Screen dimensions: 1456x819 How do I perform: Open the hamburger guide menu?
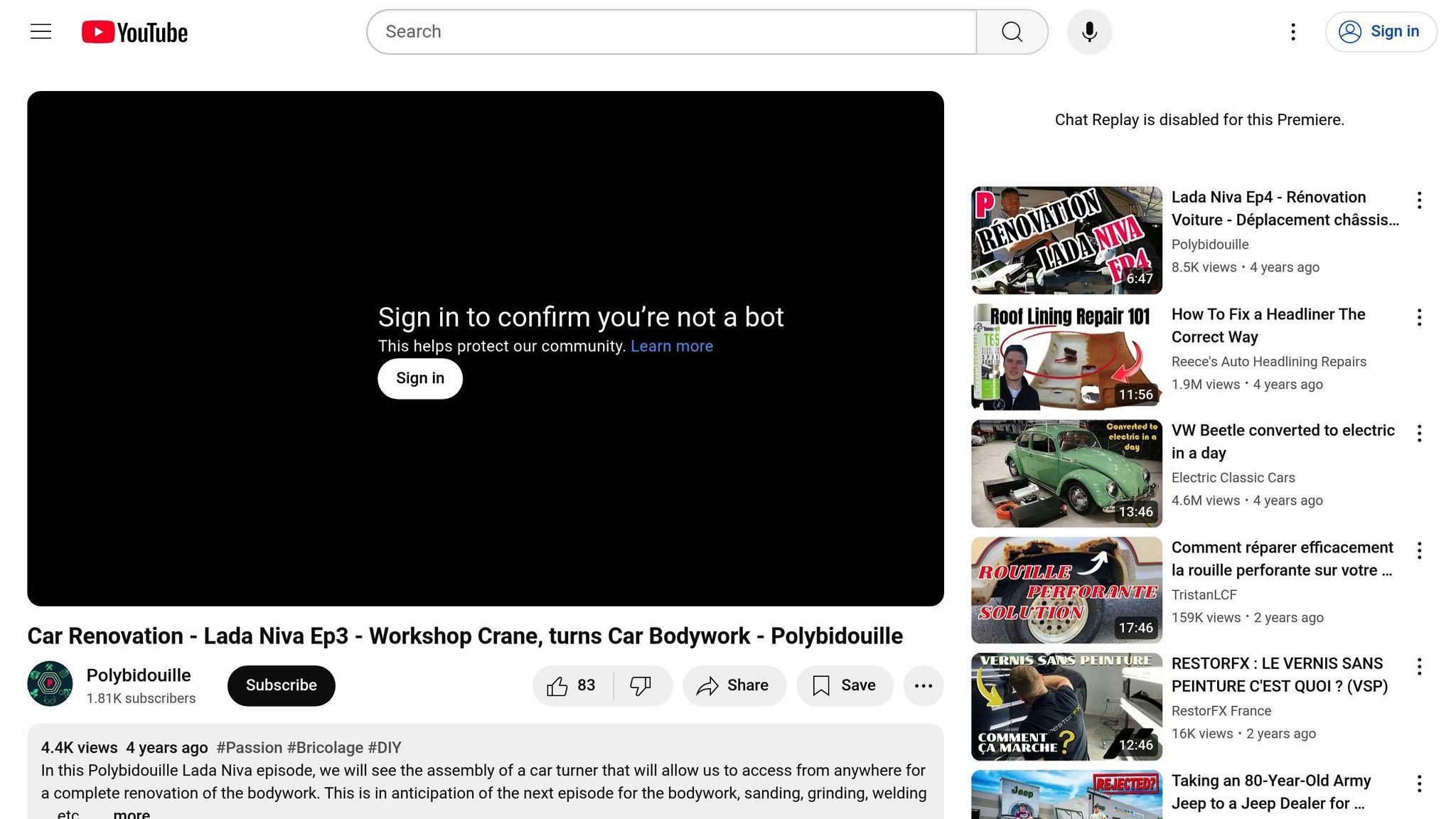(41, 32)
